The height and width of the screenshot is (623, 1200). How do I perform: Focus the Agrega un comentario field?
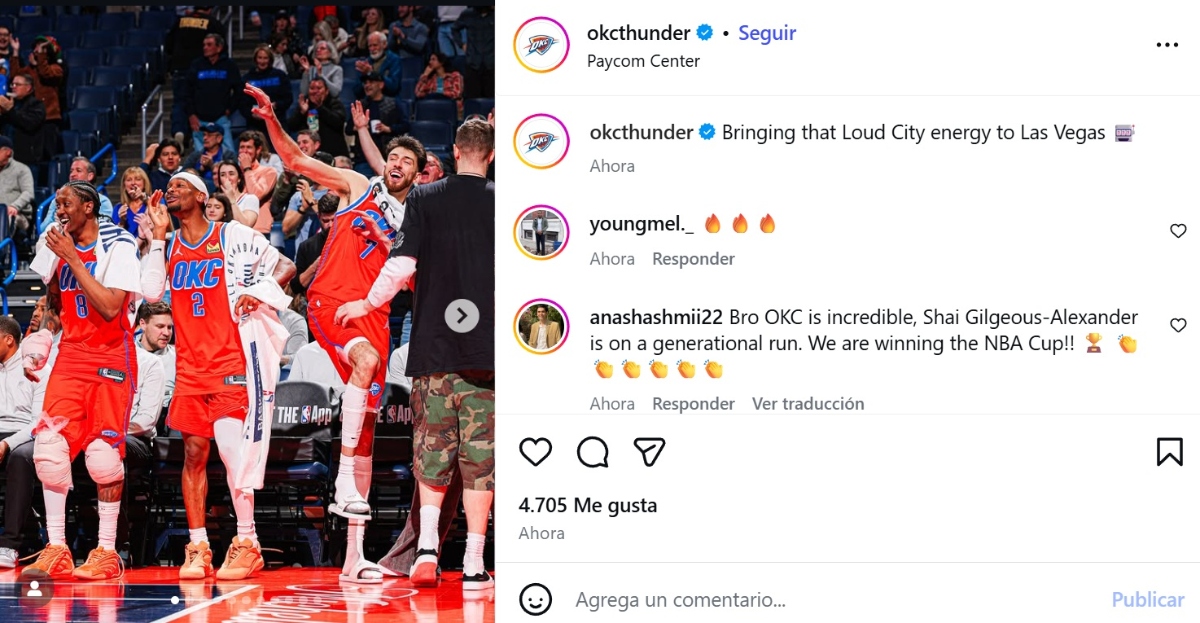tap(835, 600)
